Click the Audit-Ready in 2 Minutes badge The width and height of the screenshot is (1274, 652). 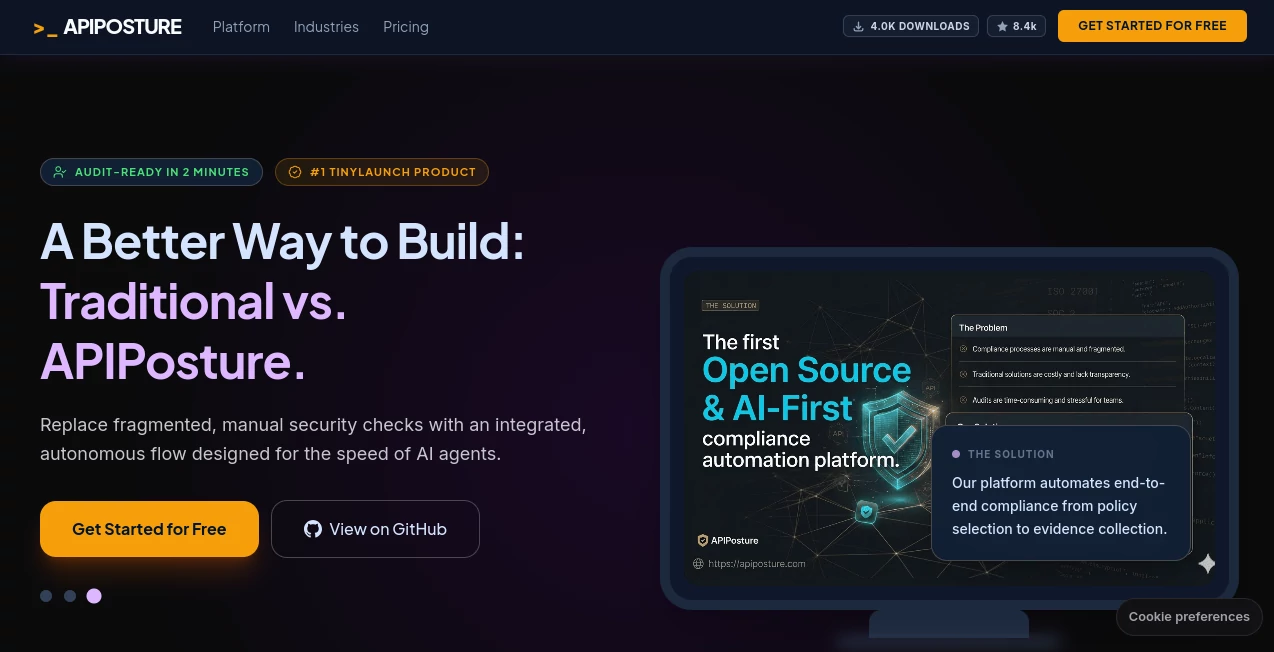[x=151, y=172]
